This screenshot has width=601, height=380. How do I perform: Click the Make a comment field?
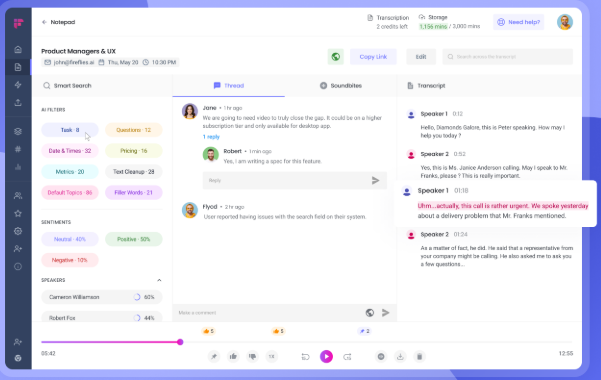pyautogui.click(x=268, y=313)
